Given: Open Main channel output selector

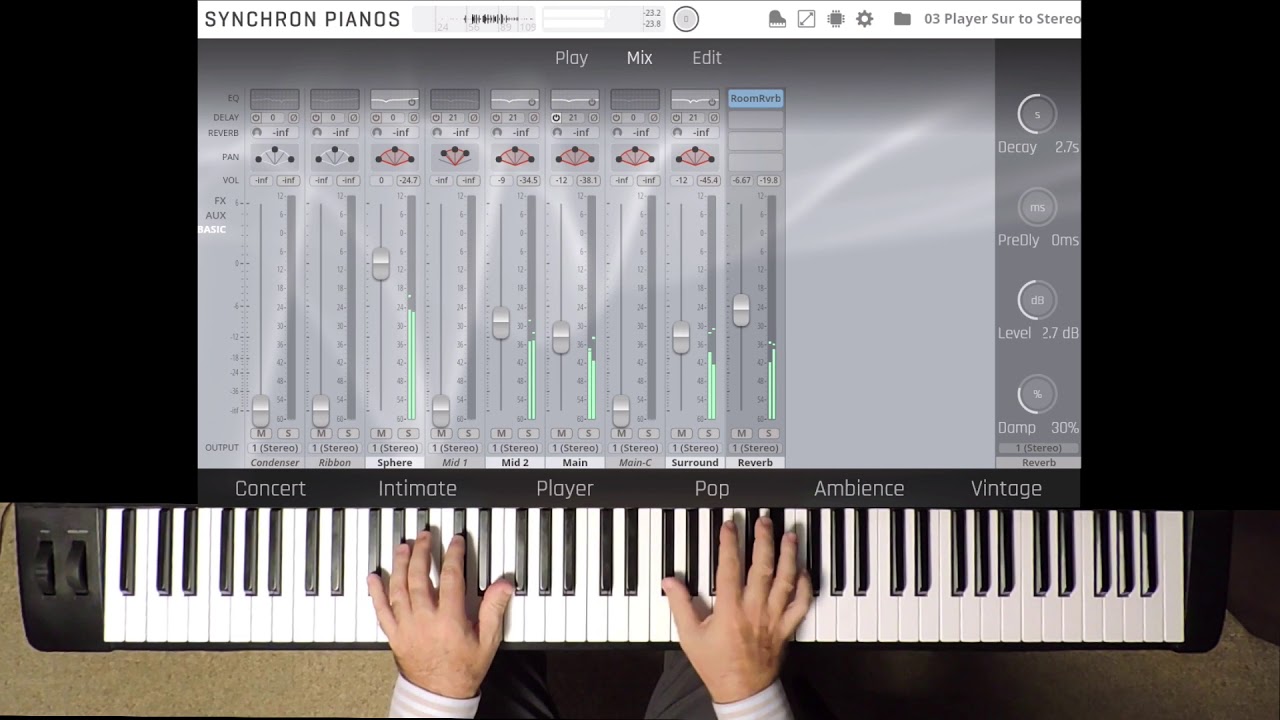Looking at the screenshot, I should [575, 448].
